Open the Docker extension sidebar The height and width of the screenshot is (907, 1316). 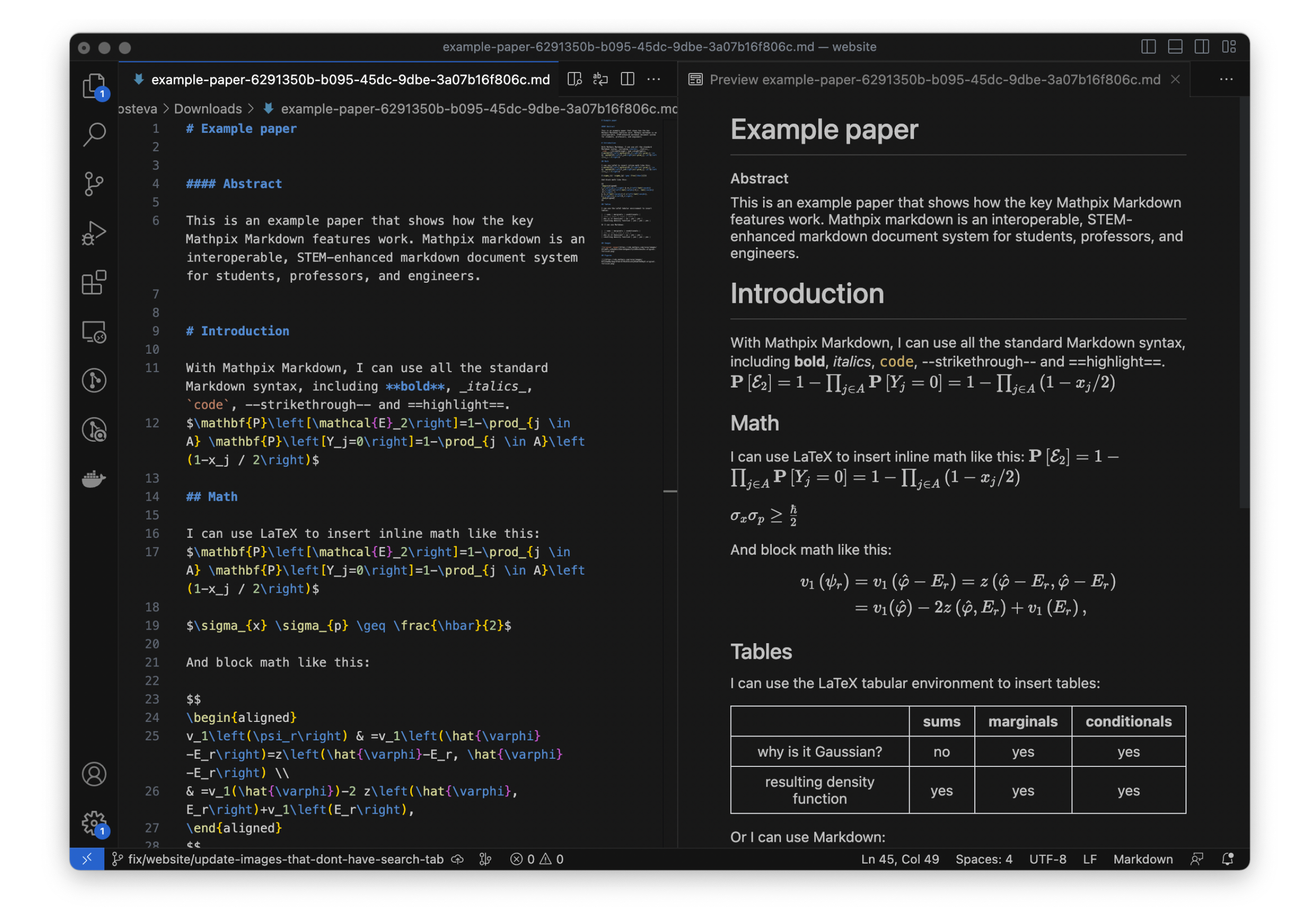(x=95, y=480)
